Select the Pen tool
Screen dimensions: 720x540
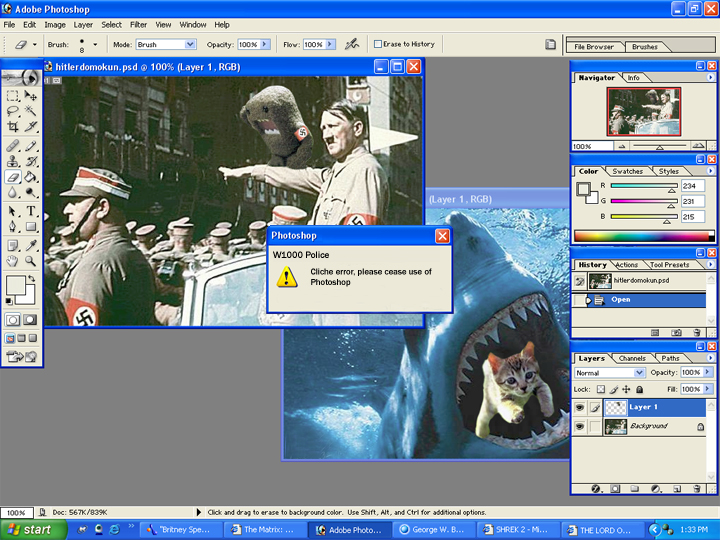[13, 226]
